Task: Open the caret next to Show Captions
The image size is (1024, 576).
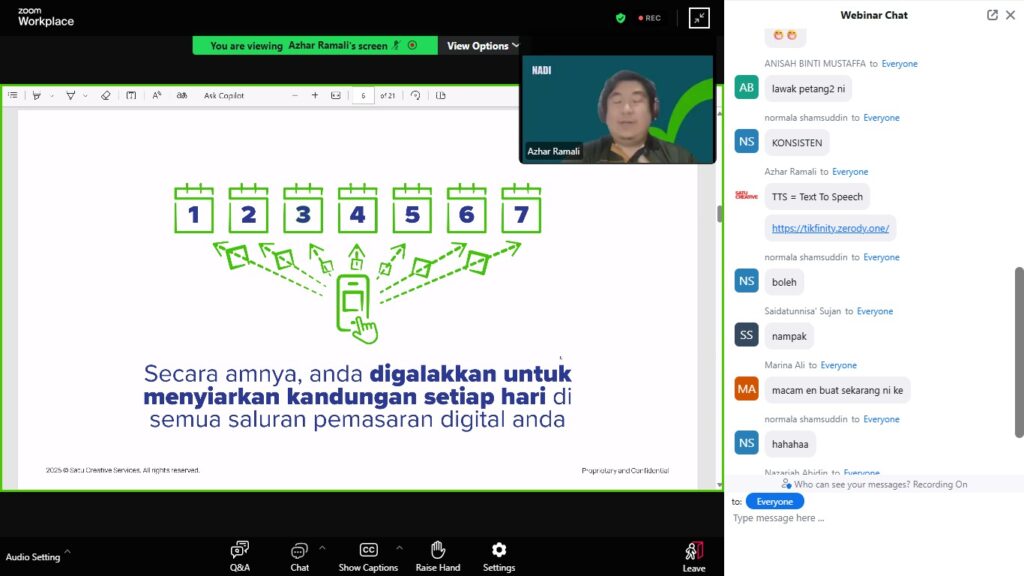Action: (399, 547)
